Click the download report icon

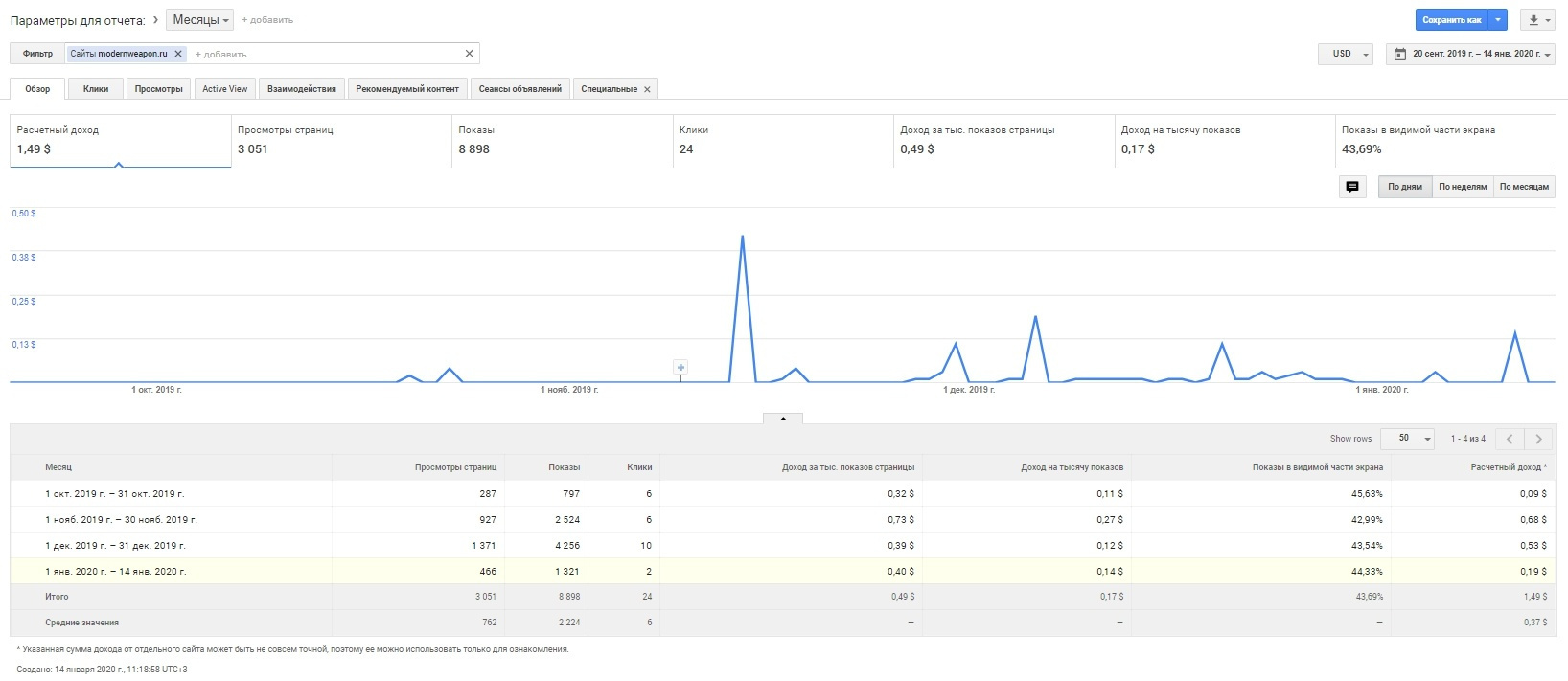1539,20
